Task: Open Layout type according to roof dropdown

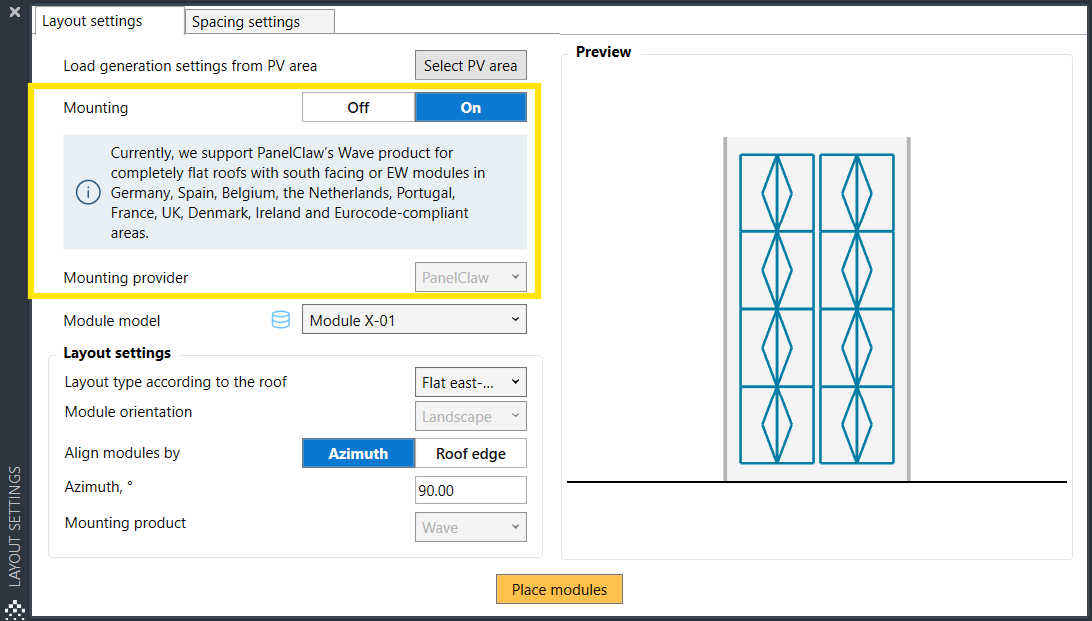Action: coord(471,382)
